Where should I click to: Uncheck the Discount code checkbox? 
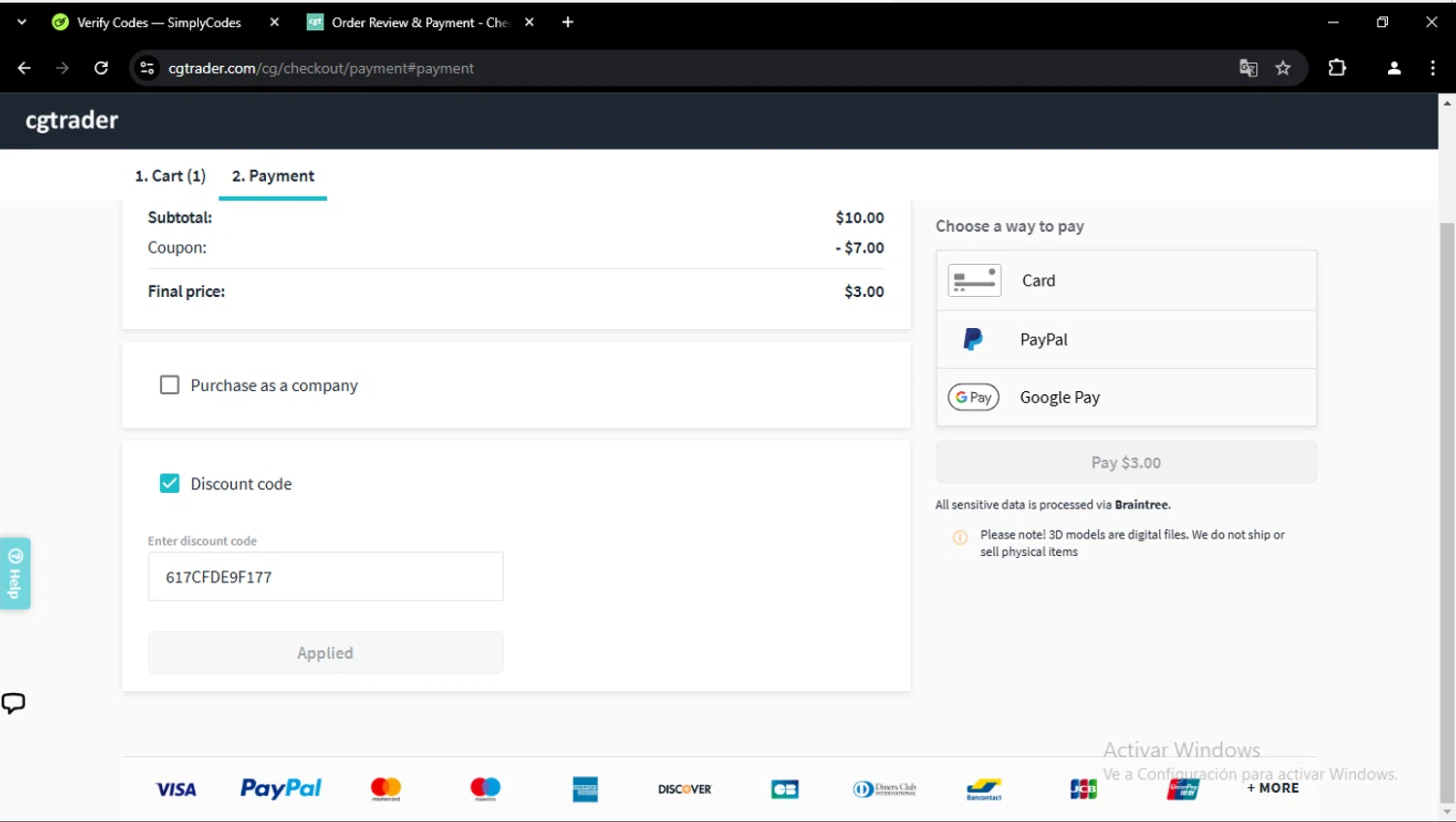click(x=169, y=483)
